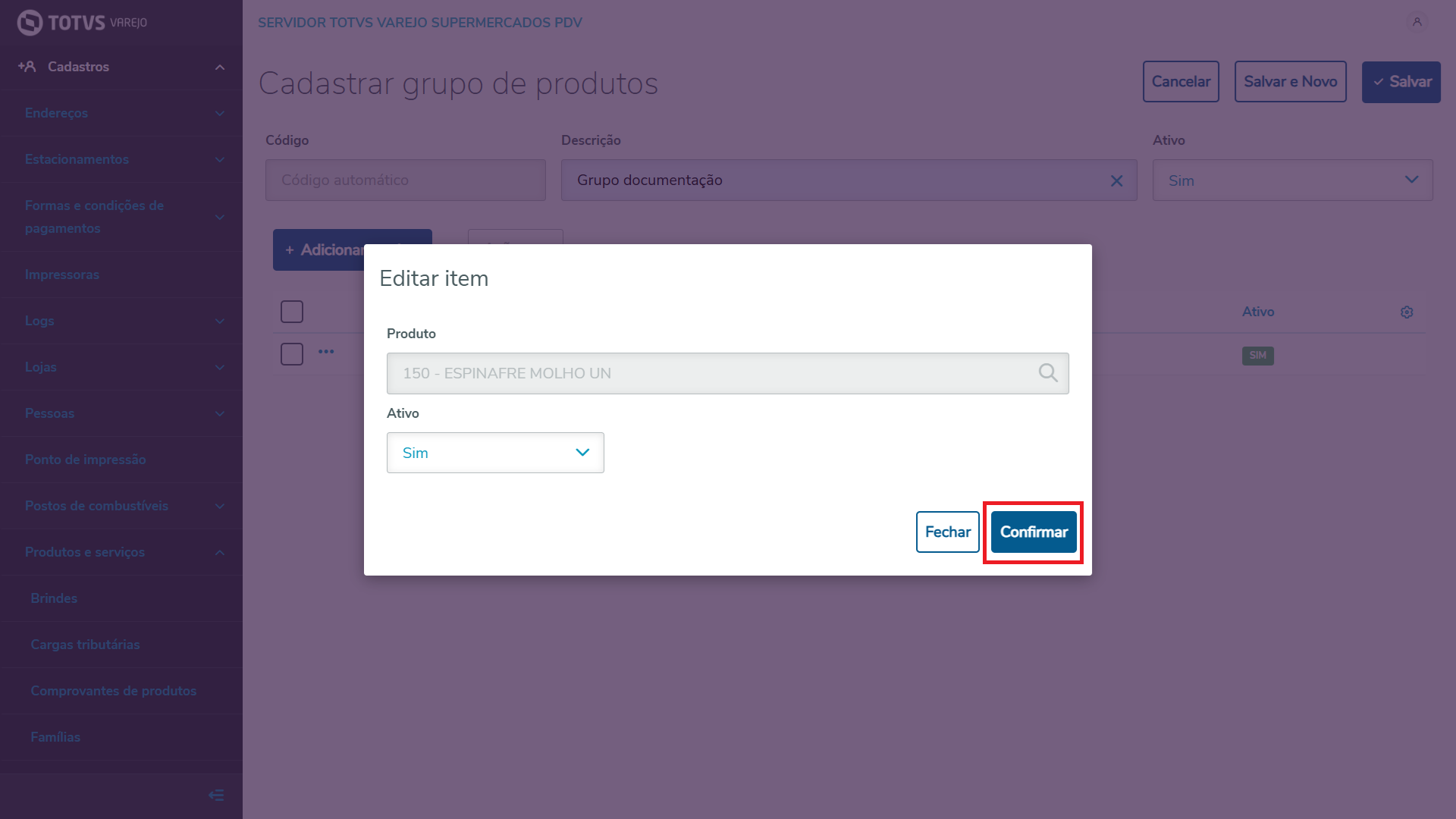Click the Salvar e Novo button
This screenshot has height=819, width=1456.
tap(1290, 82)
